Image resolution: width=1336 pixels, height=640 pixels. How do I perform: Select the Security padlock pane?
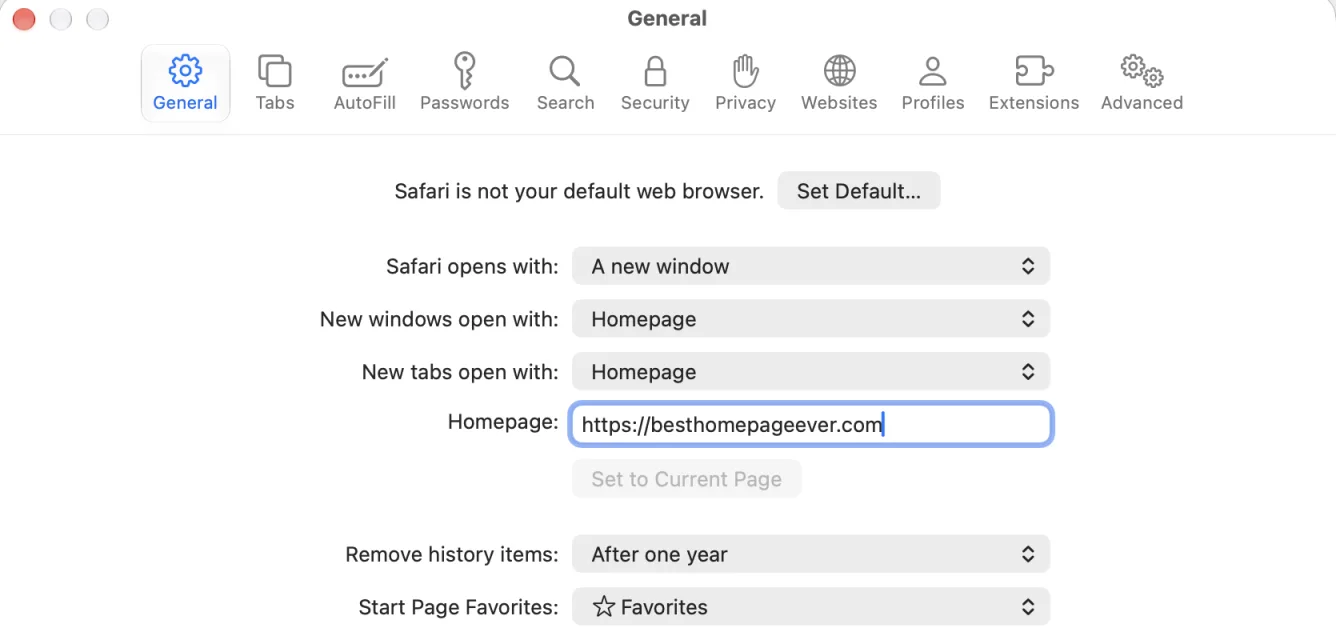(x=655, y=84)
